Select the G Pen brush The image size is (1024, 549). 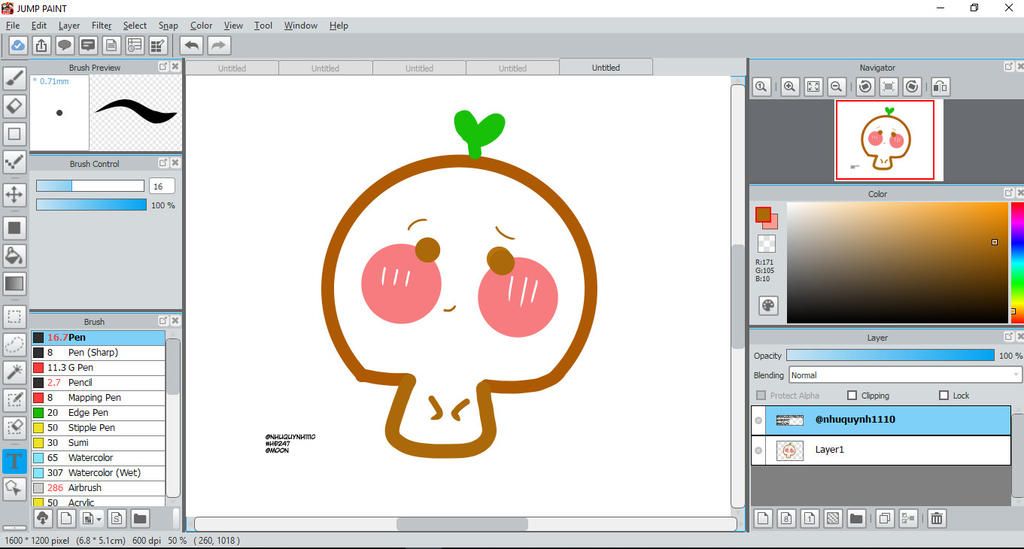(x=98, y=368)
